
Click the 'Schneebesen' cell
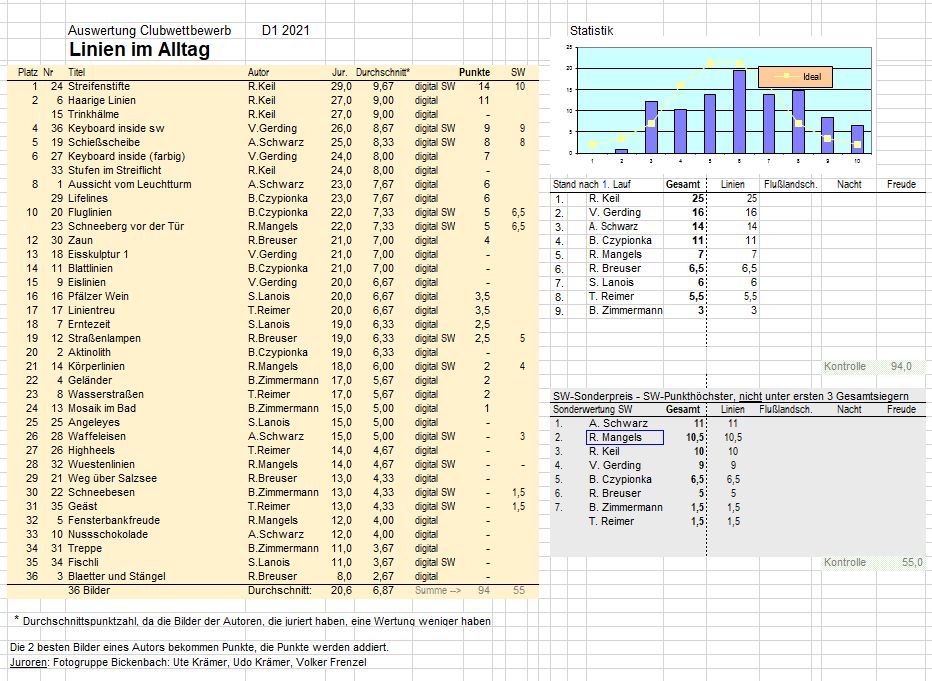tap(101, 492)
